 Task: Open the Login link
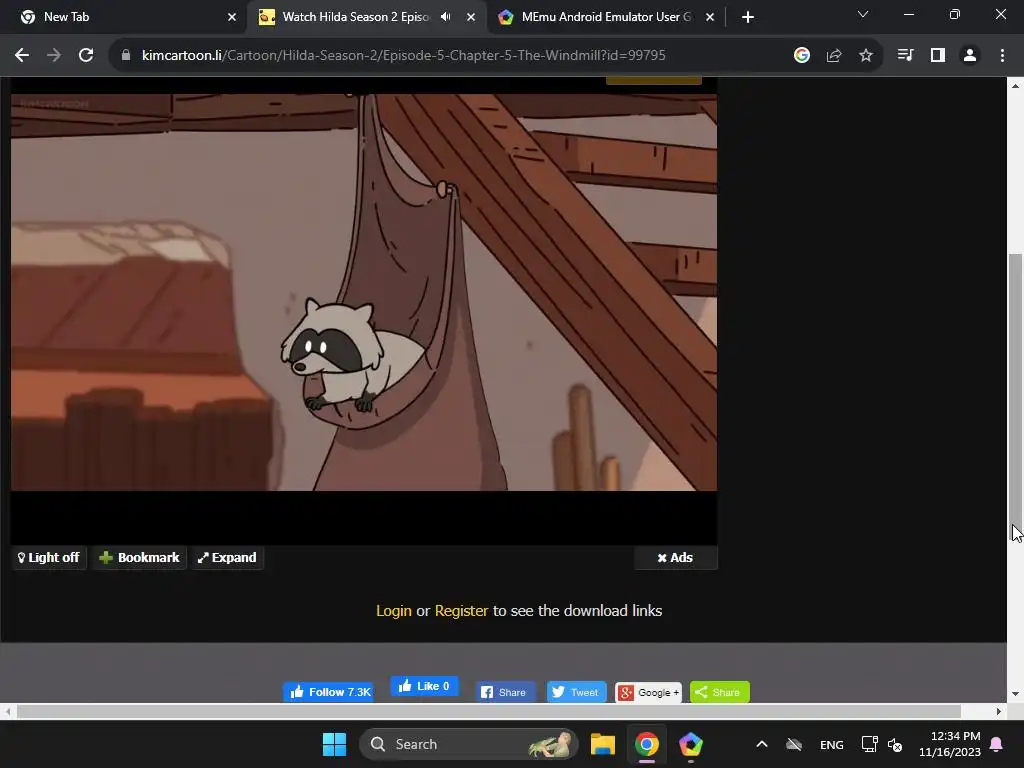394,611
